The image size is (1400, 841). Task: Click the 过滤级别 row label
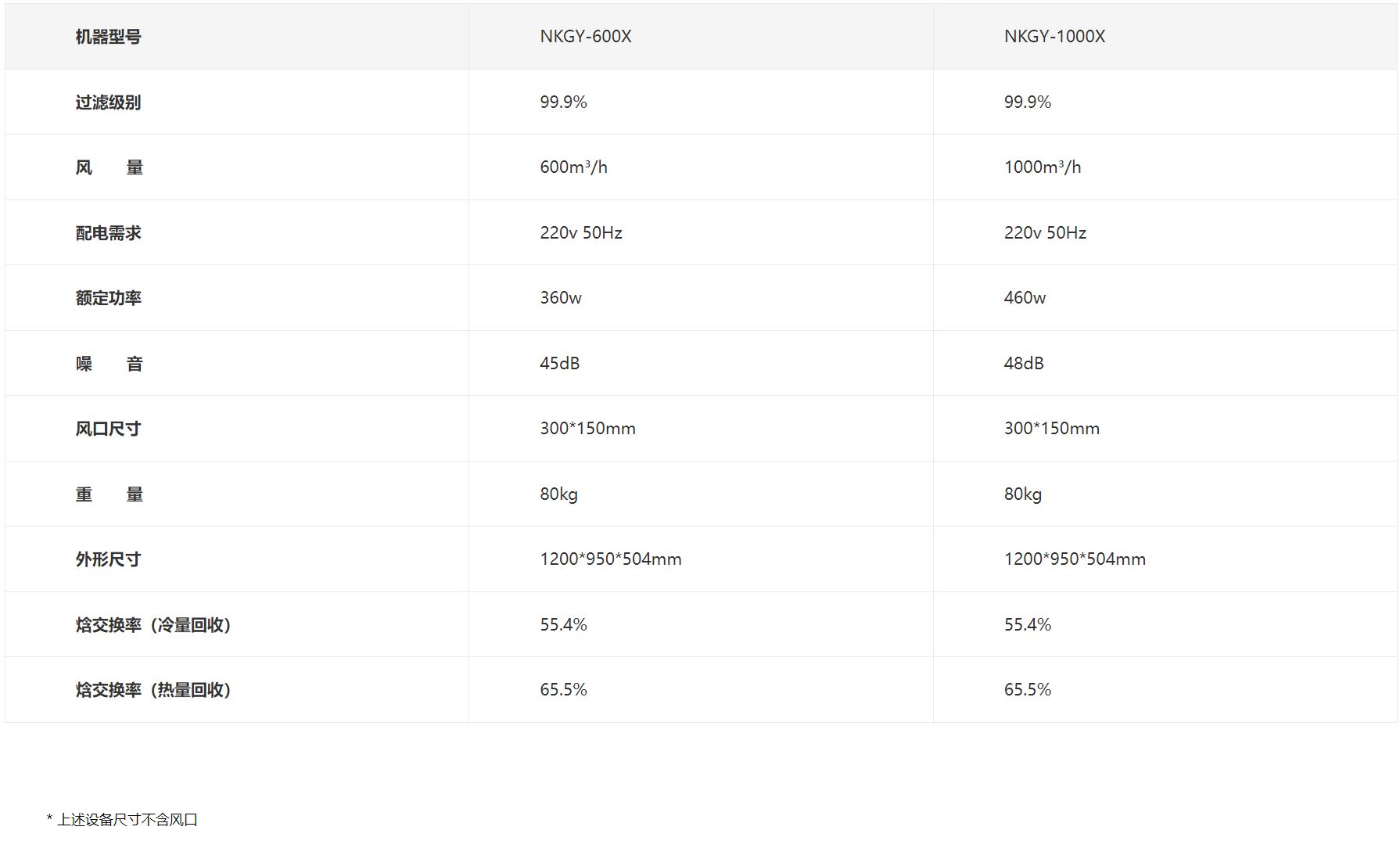tap(108, 102)
